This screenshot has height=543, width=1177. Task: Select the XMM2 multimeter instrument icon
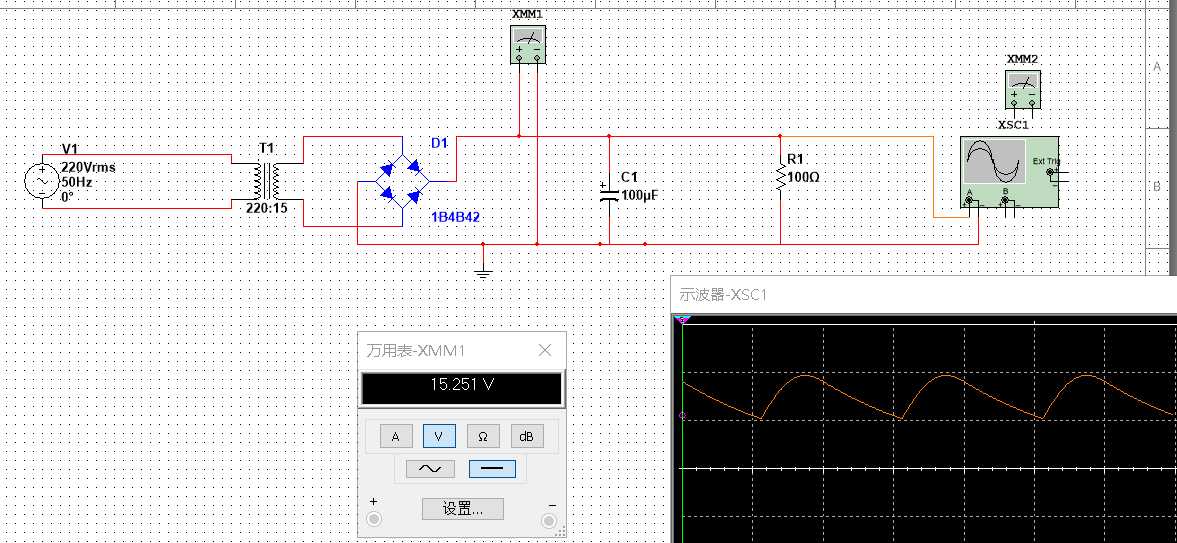1022,90
